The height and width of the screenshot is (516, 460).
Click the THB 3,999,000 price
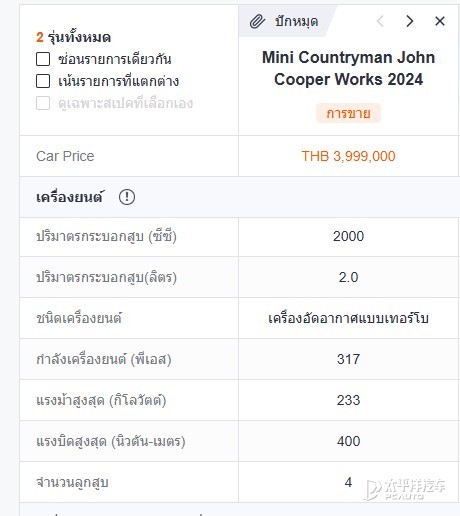click(x=348, y=156)
